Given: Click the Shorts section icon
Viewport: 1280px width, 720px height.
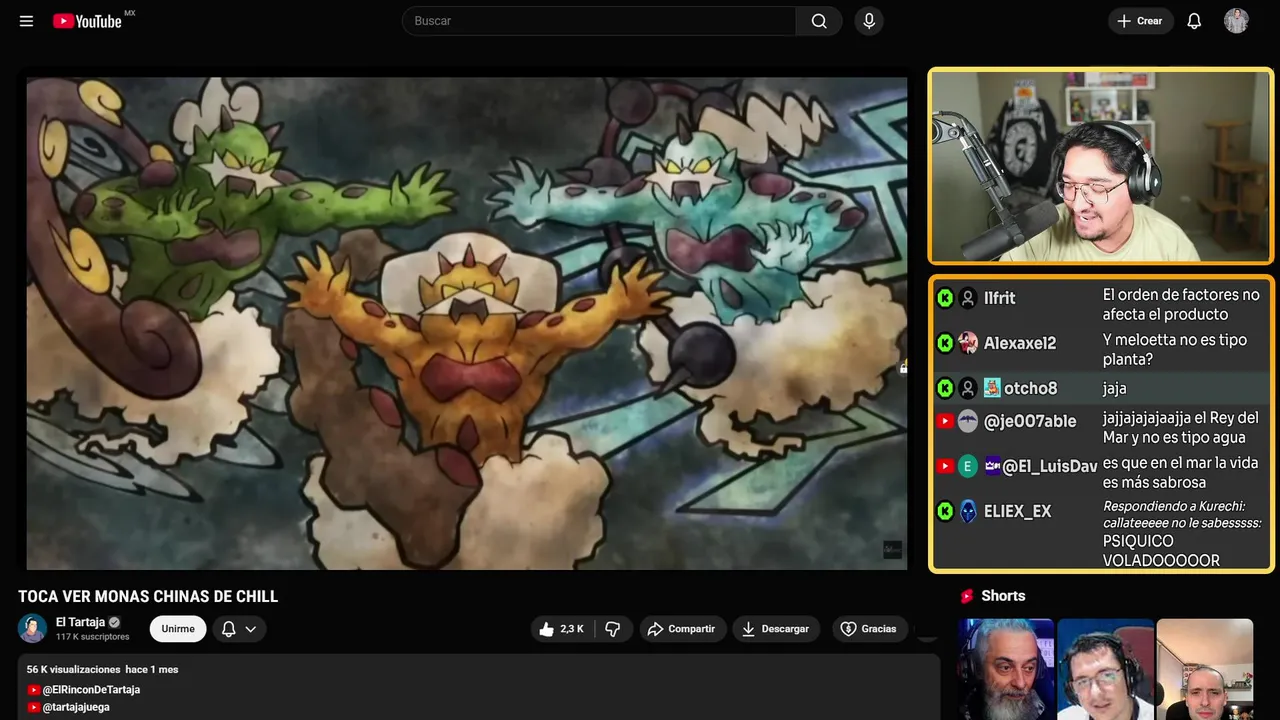Looking at the screenshot, I should coord(966,596).
